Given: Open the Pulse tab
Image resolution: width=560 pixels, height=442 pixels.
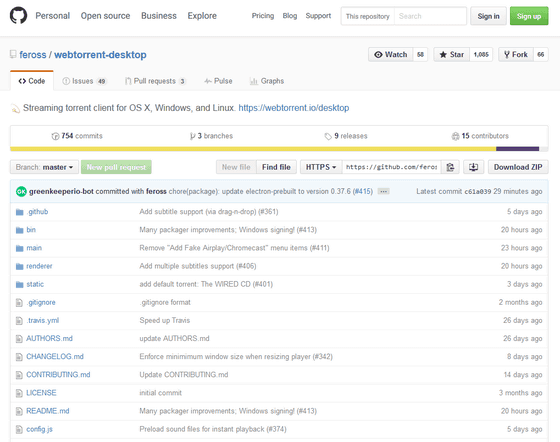Looking at the screenshot, I should (x=218, y=81).
